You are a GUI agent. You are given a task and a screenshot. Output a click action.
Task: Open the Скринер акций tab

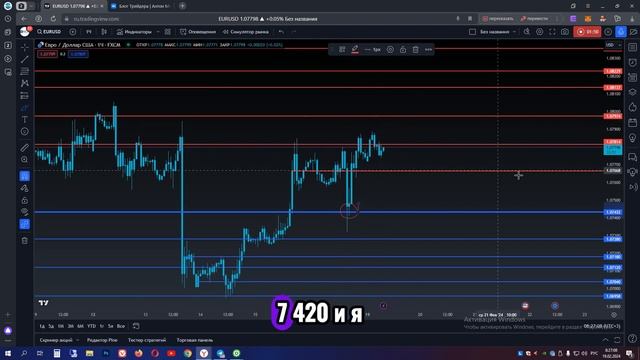(x=56, y=340)
